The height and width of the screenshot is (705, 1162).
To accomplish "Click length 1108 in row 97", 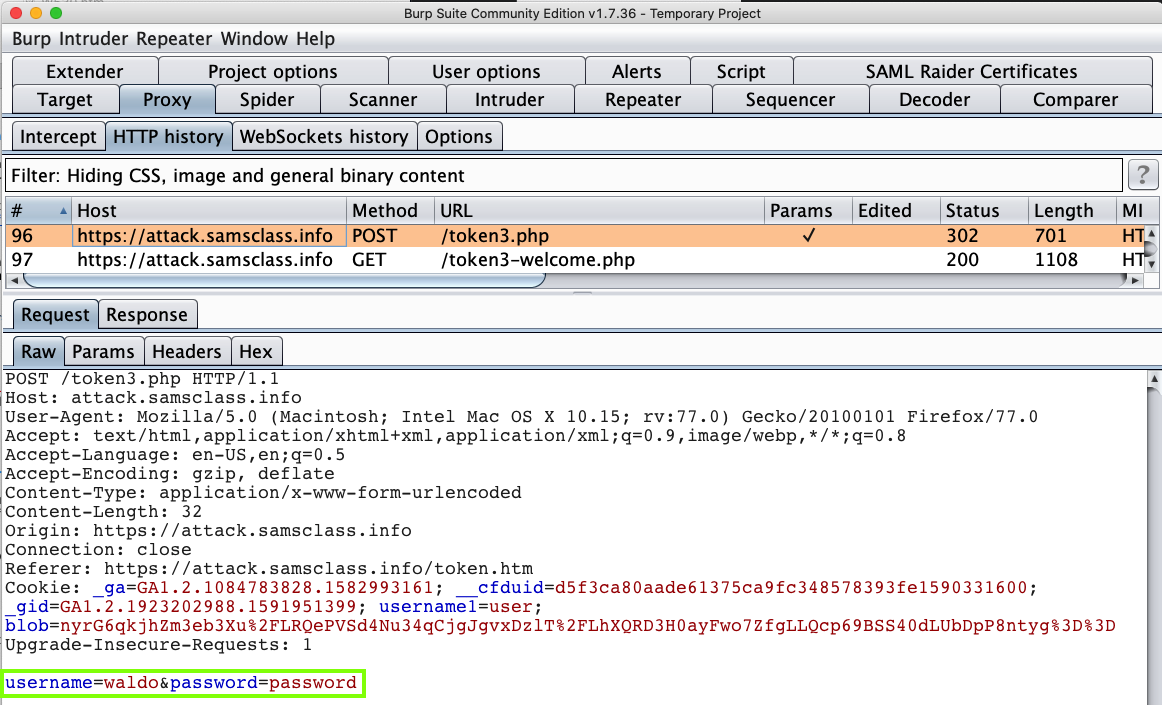I will [x=1056, y=260].
